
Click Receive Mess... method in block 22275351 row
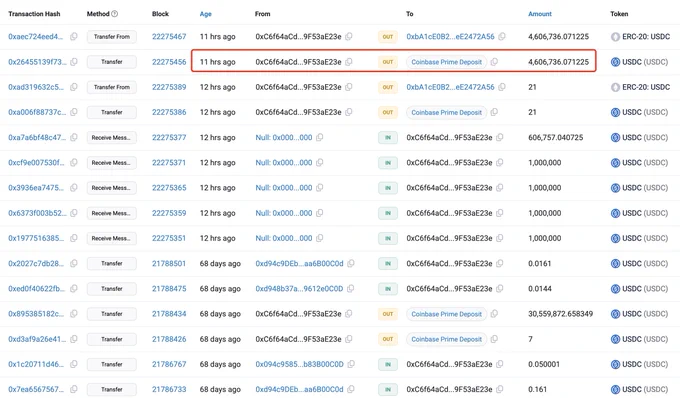112,238
